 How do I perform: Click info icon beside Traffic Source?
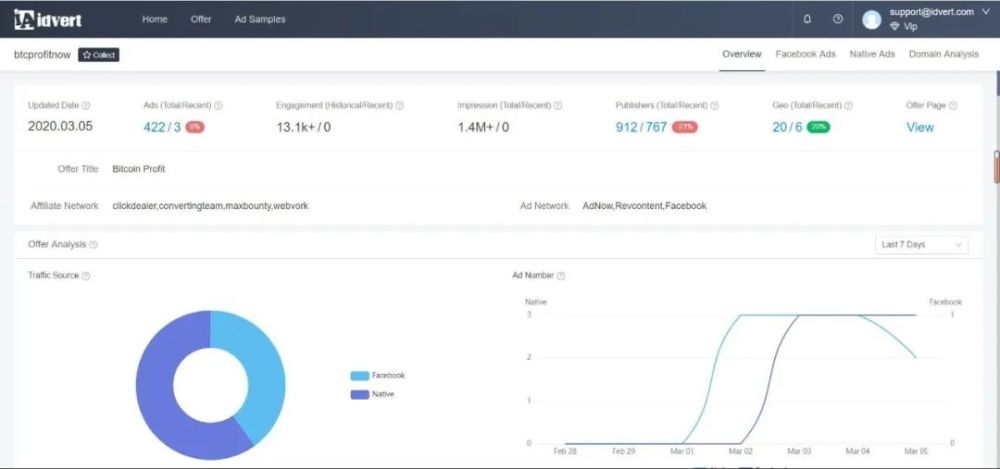86,276
